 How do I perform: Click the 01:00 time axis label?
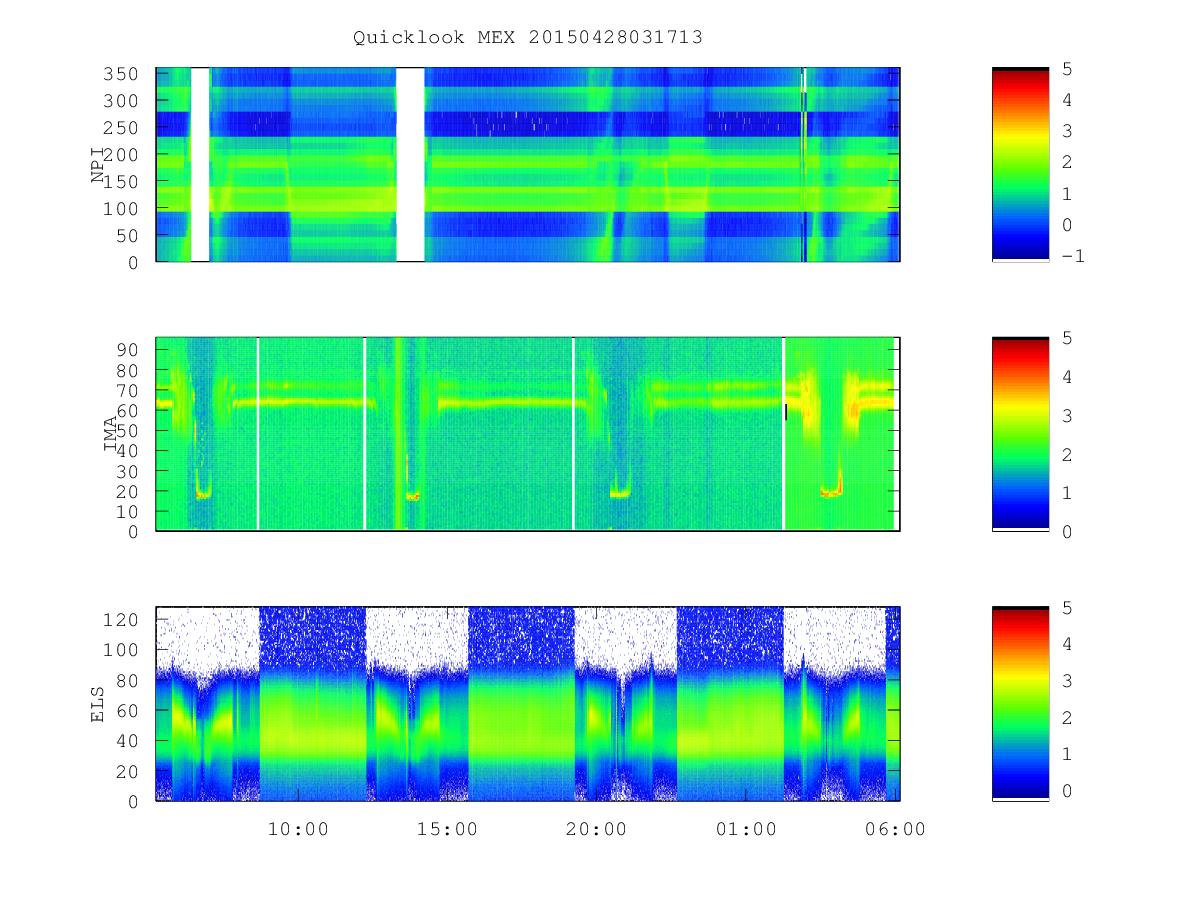746,829
